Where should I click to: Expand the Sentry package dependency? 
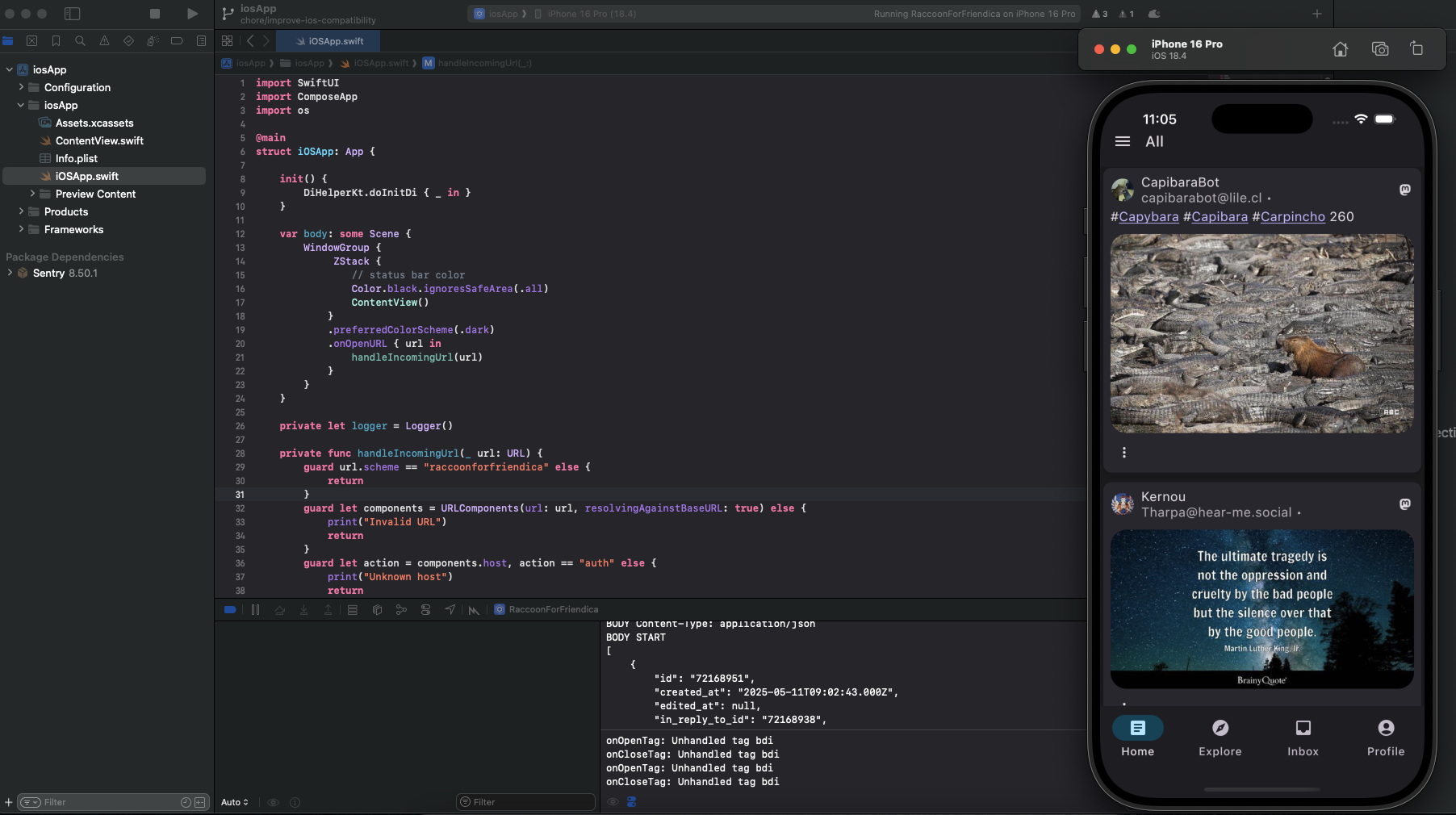[x=10, y=273]
